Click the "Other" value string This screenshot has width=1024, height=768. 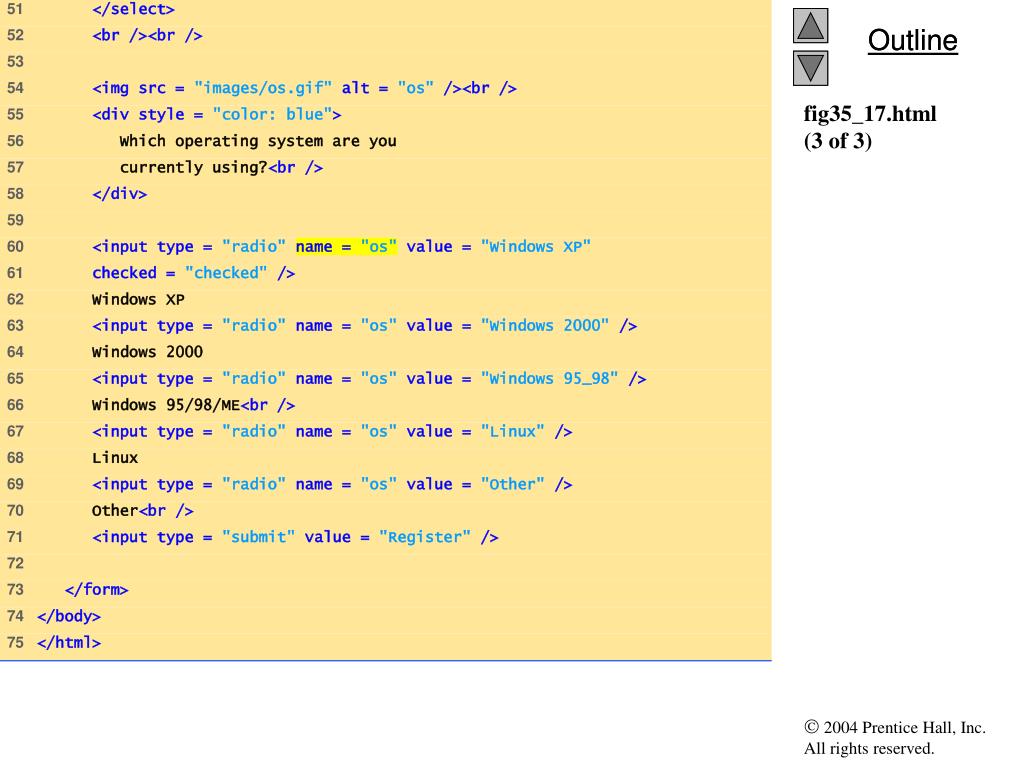(513, 485)
